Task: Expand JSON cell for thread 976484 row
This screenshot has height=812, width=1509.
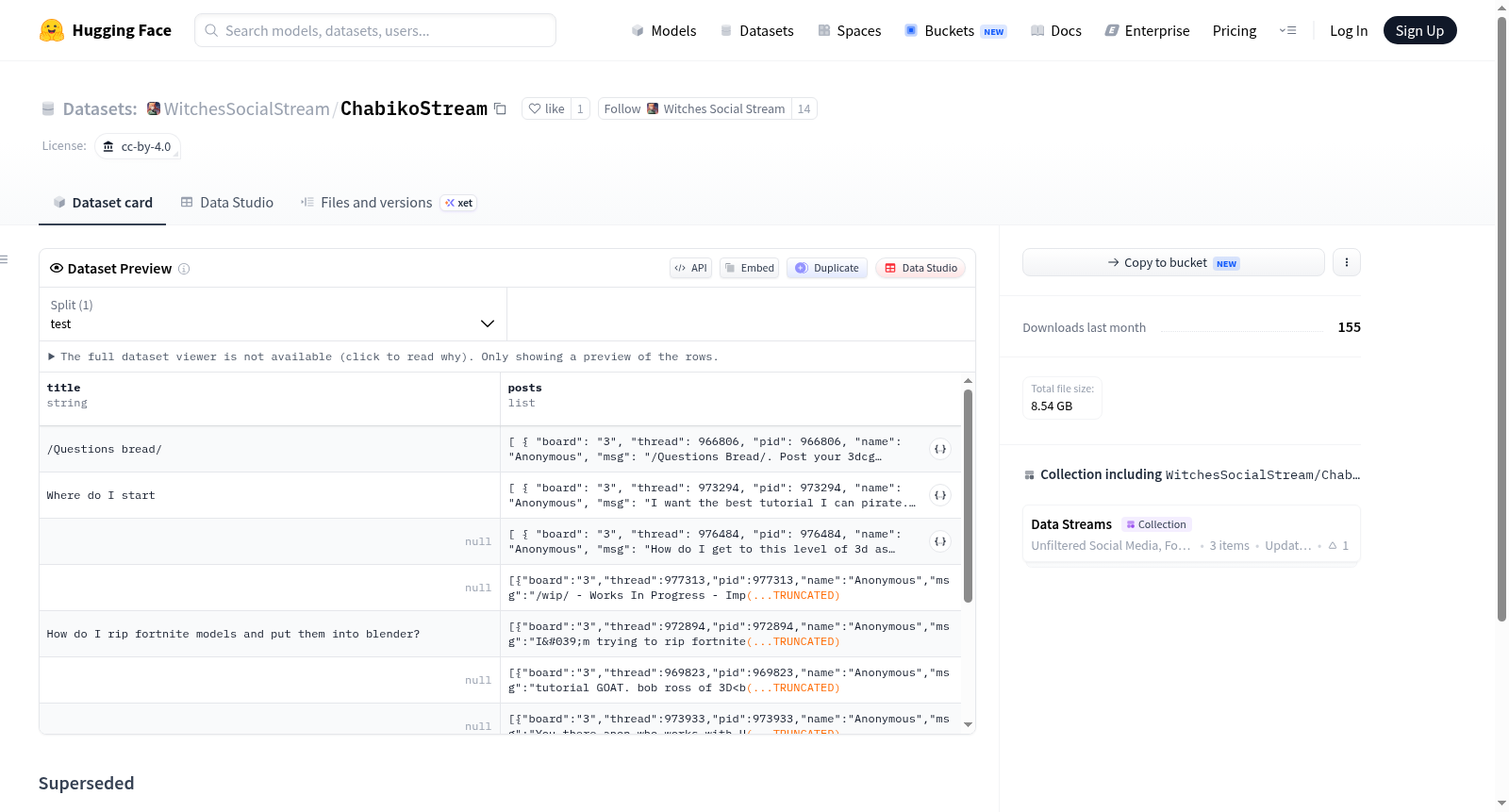Action: (940, 541)
